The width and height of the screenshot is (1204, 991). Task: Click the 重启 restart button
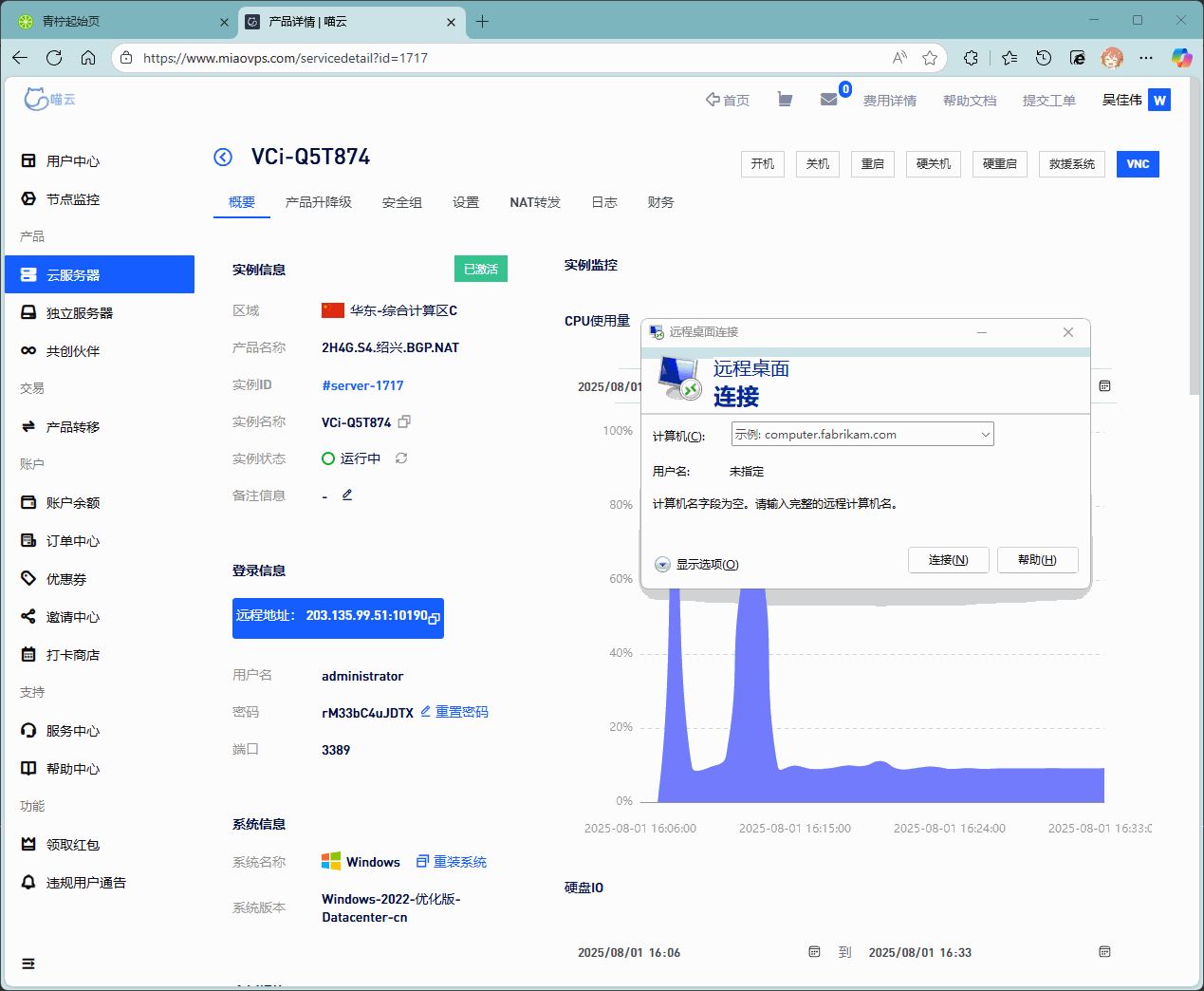873,164
